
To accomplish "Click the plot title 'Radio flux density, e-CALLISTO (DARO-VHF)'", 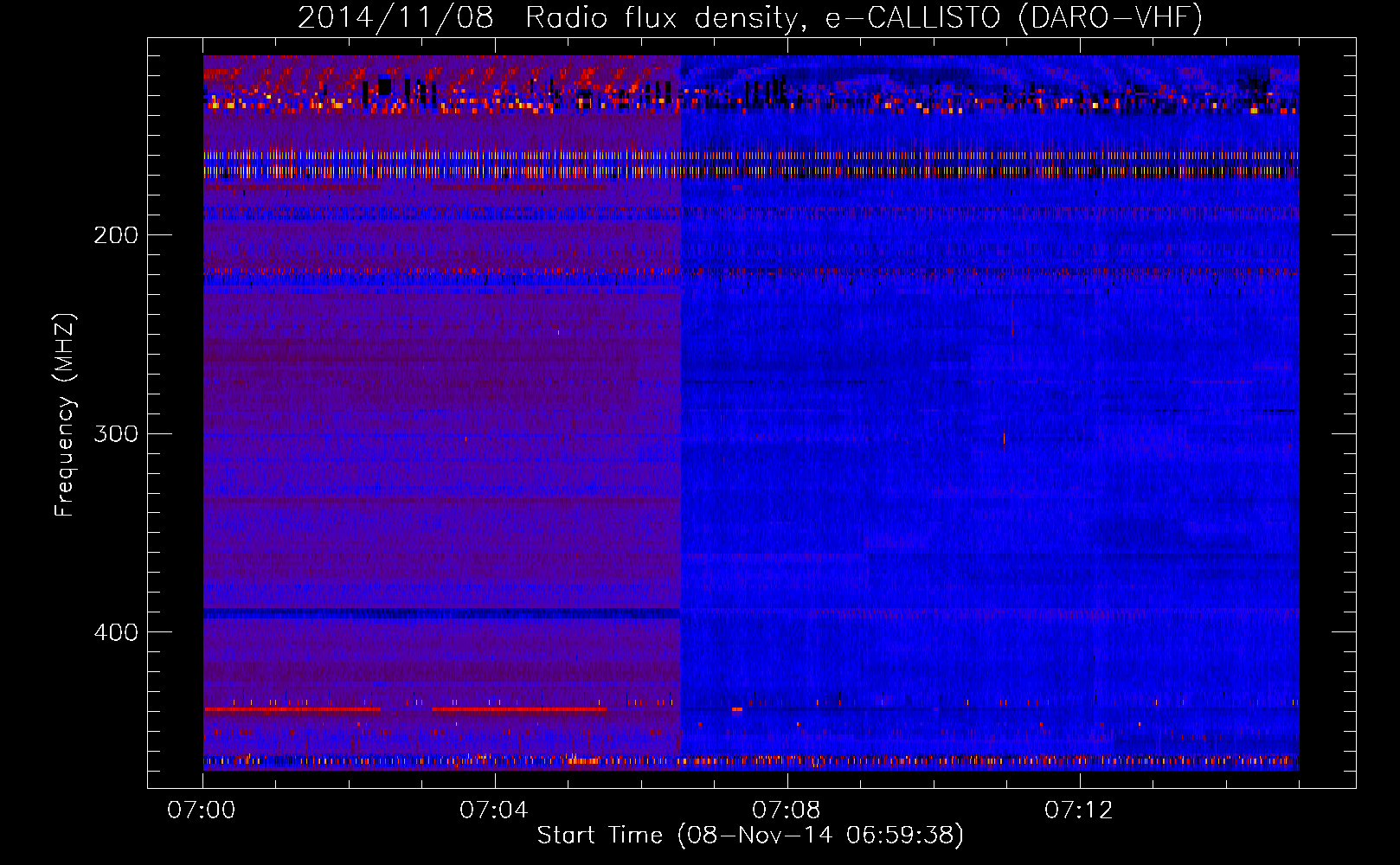I will click(864, 18).
